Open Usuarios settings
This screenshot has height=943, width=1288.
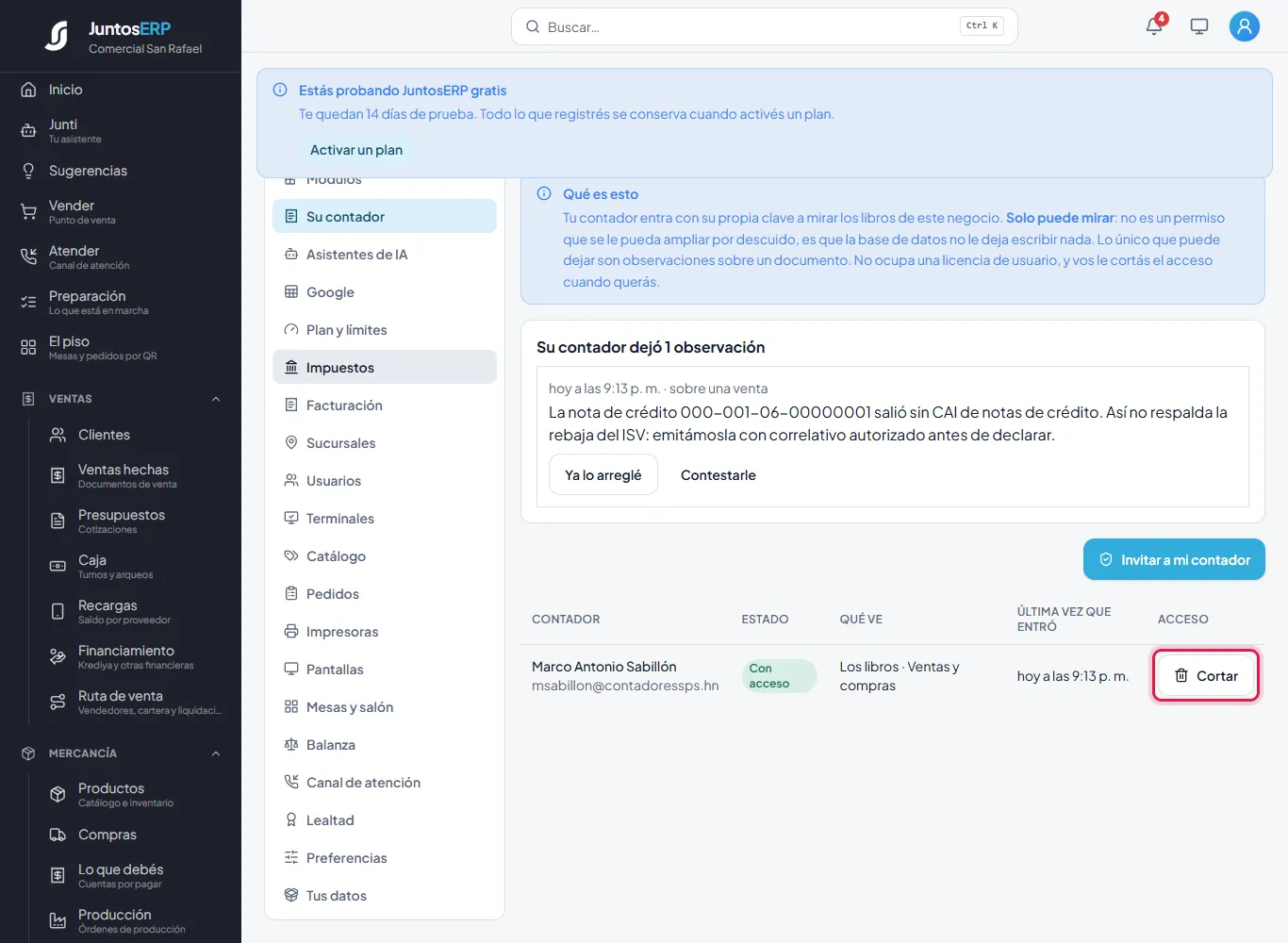point(385,481)
